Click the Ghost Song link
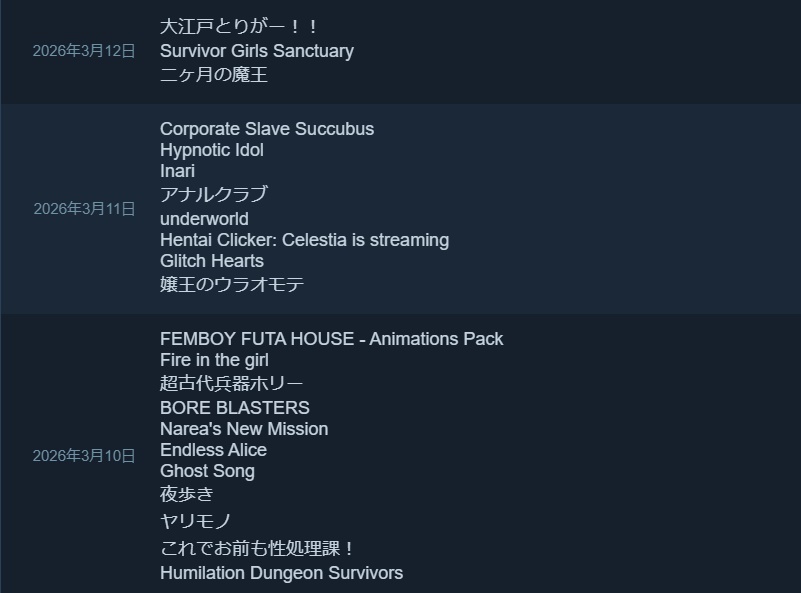 coord(207,471)
